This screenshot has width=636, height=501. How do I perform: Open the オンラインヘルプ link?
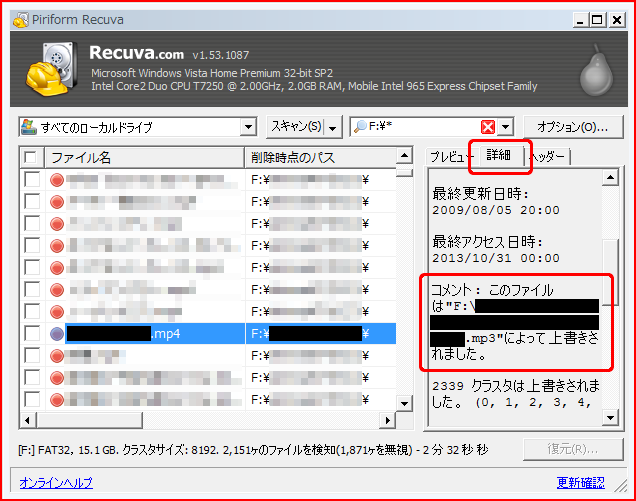click(x=56, y=482)
